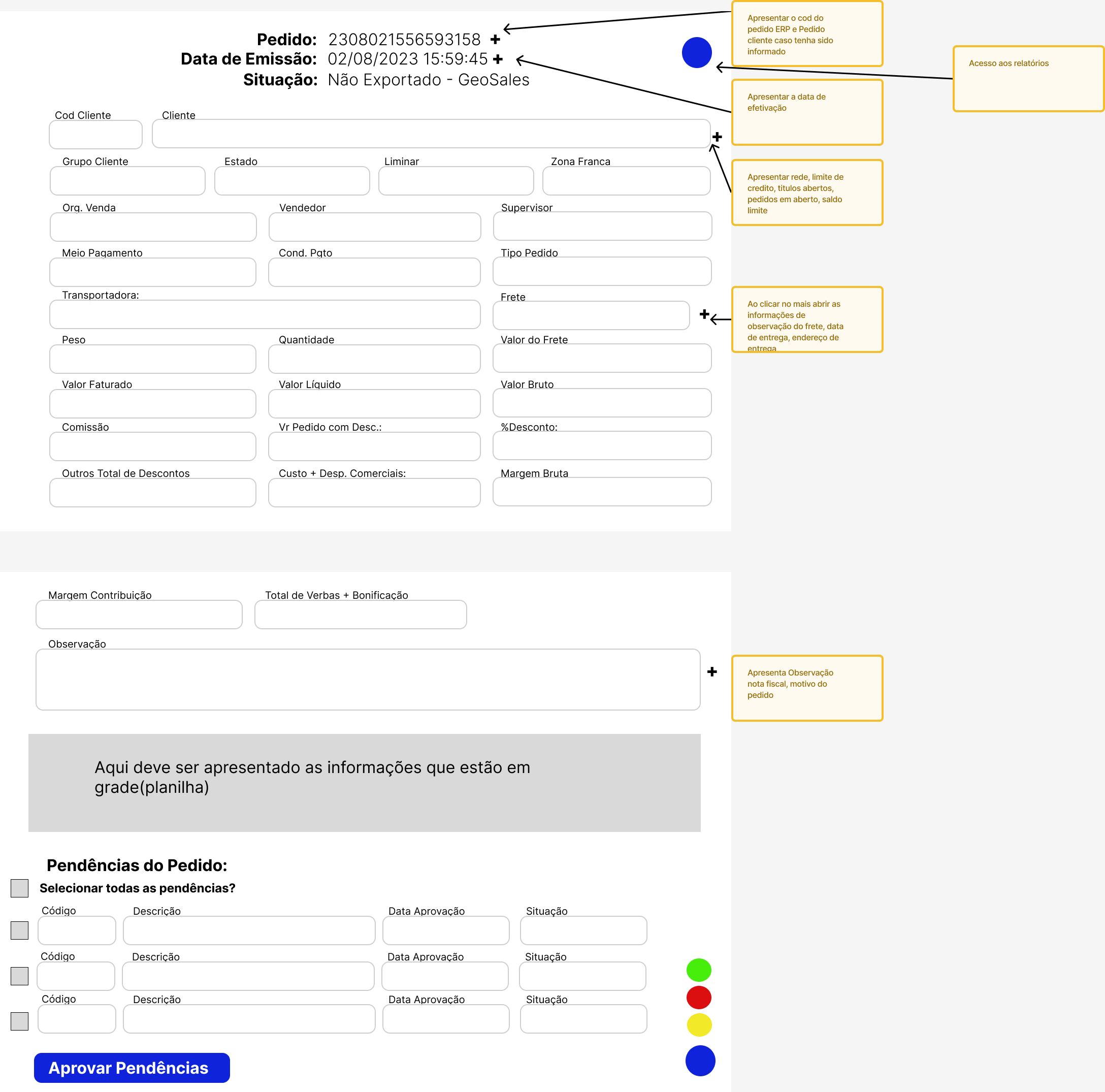The width and height of the screenshot is (1105, 1092).
Task: Click the gray grade(planilha) placeholder panel
Action: (364, 783)
